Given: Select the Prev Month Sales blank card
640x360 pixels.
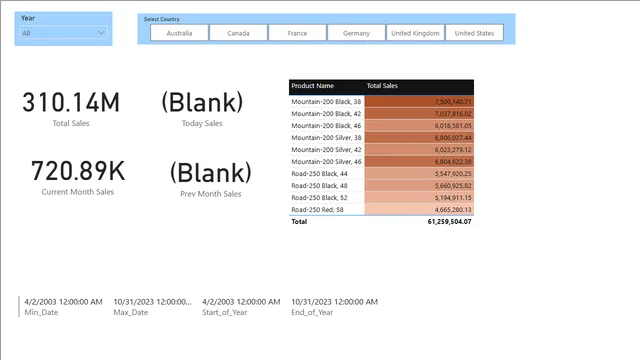Looking at the screenshot, I should coord(211,179).
